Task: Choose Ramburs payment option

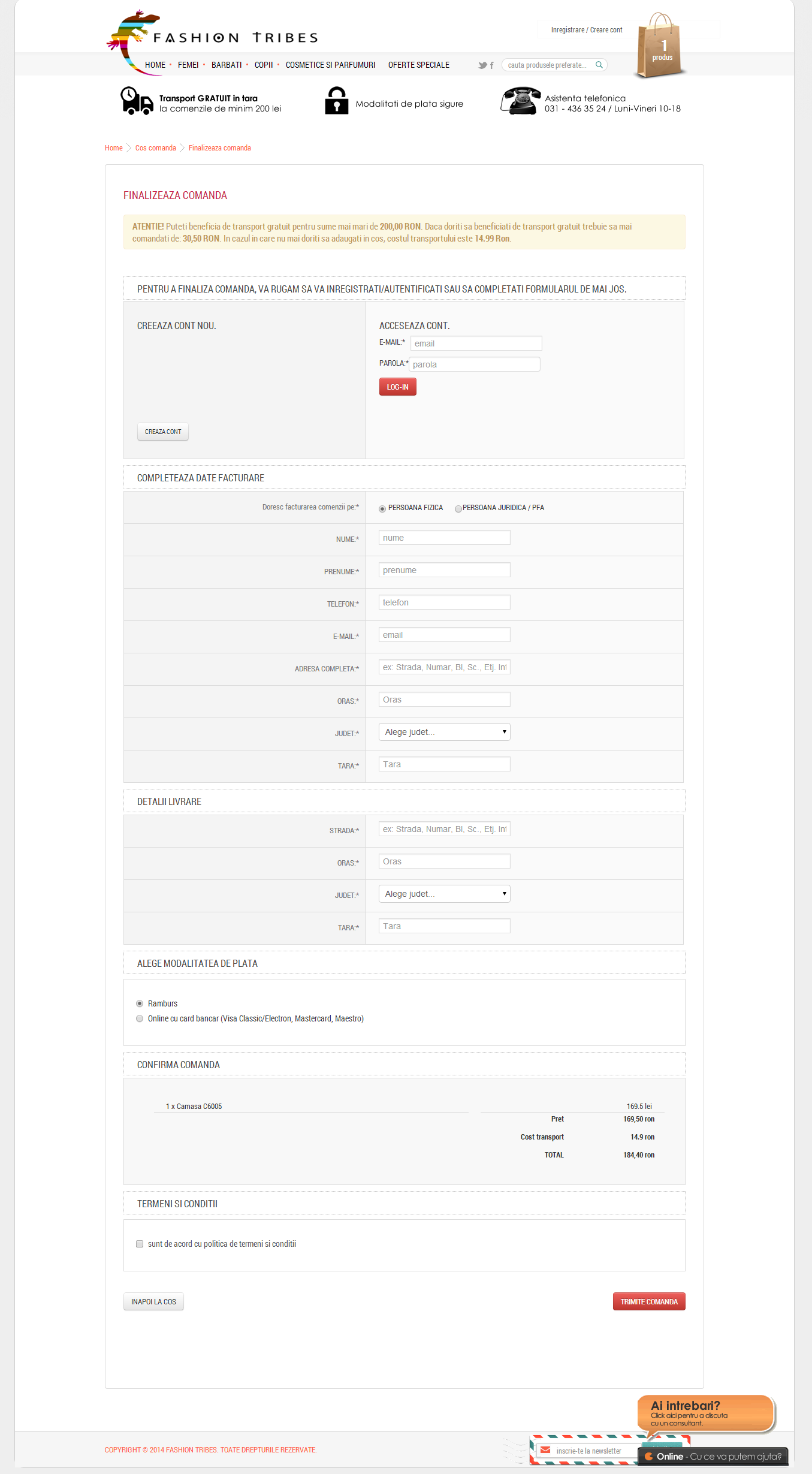Action: [x=140, y=1003]
